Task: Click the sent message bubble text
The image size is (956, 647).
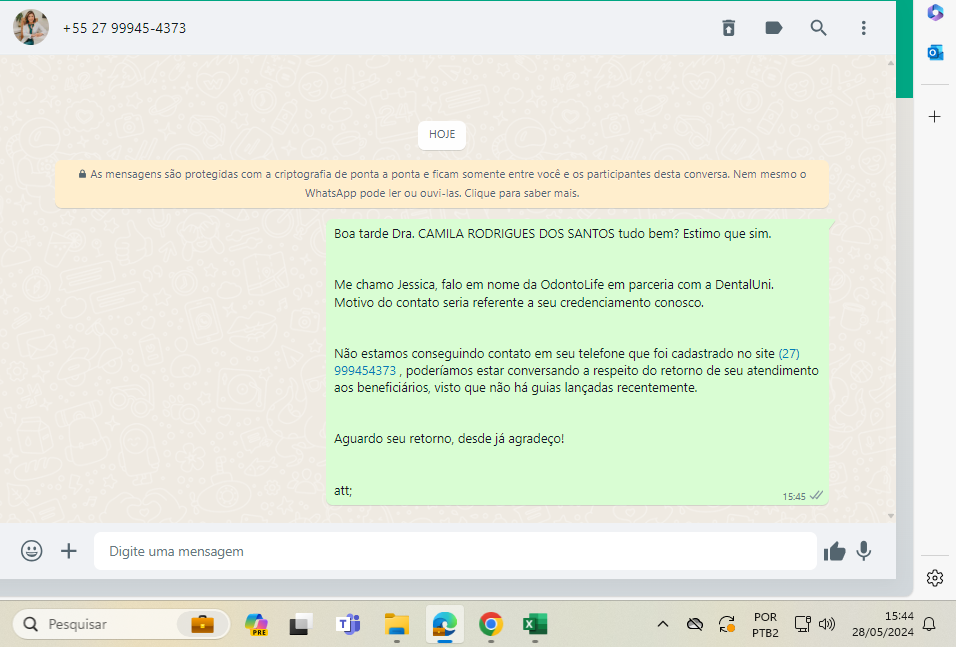Action: tap(577, 362)
